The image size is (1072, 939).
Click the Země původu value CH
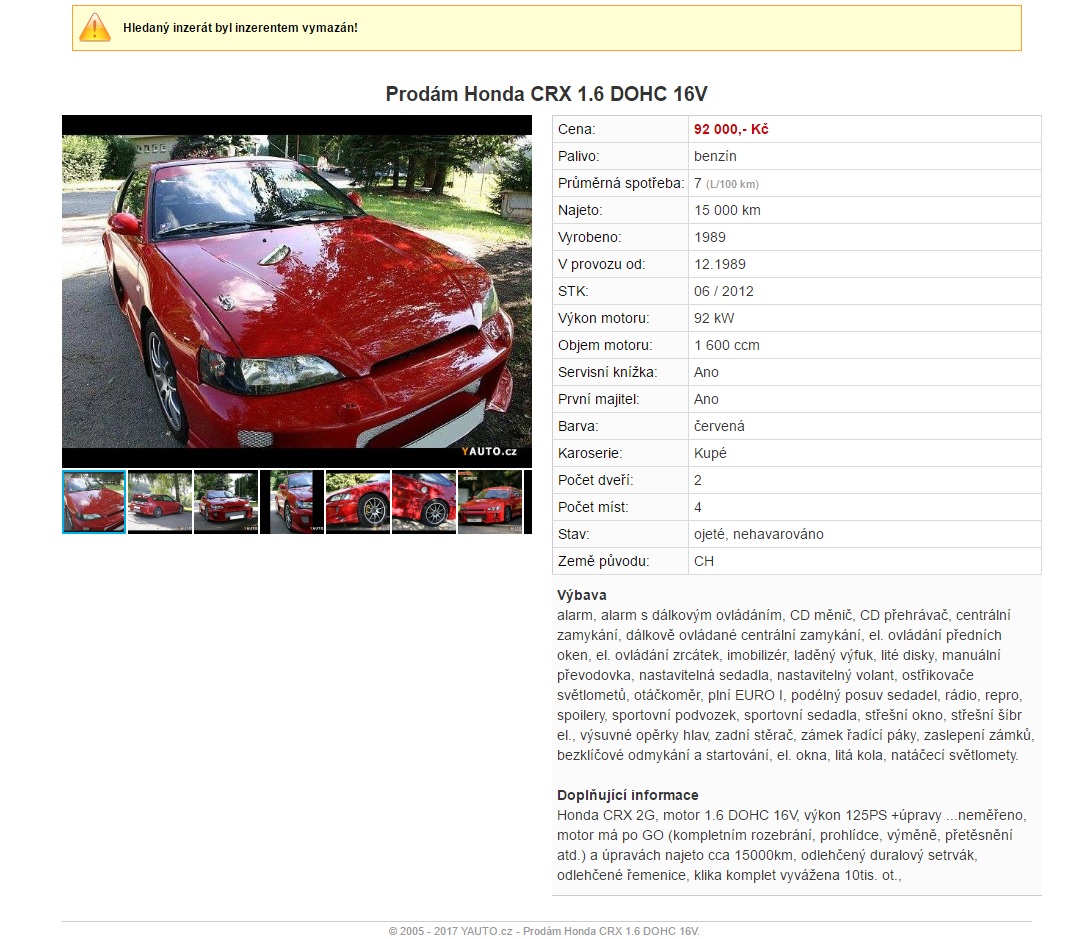[x=704, y=561]
